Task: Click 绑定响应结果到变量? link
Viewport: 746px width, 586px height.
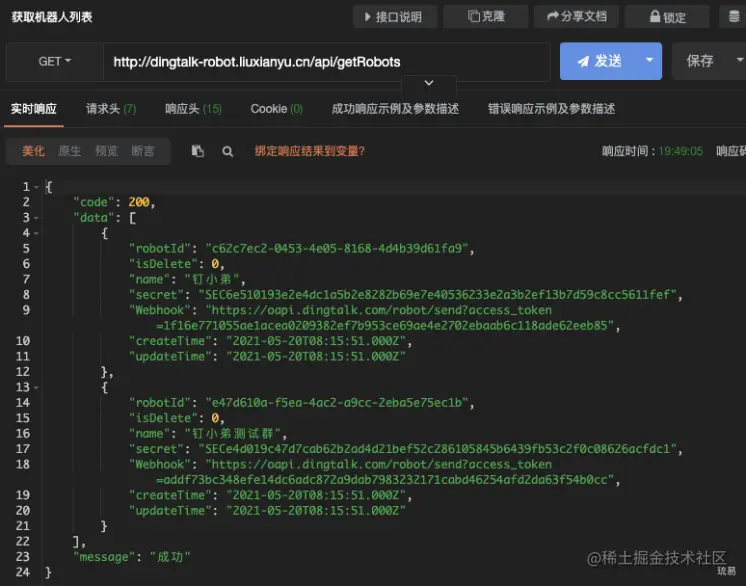Action: tap(310, 151)
